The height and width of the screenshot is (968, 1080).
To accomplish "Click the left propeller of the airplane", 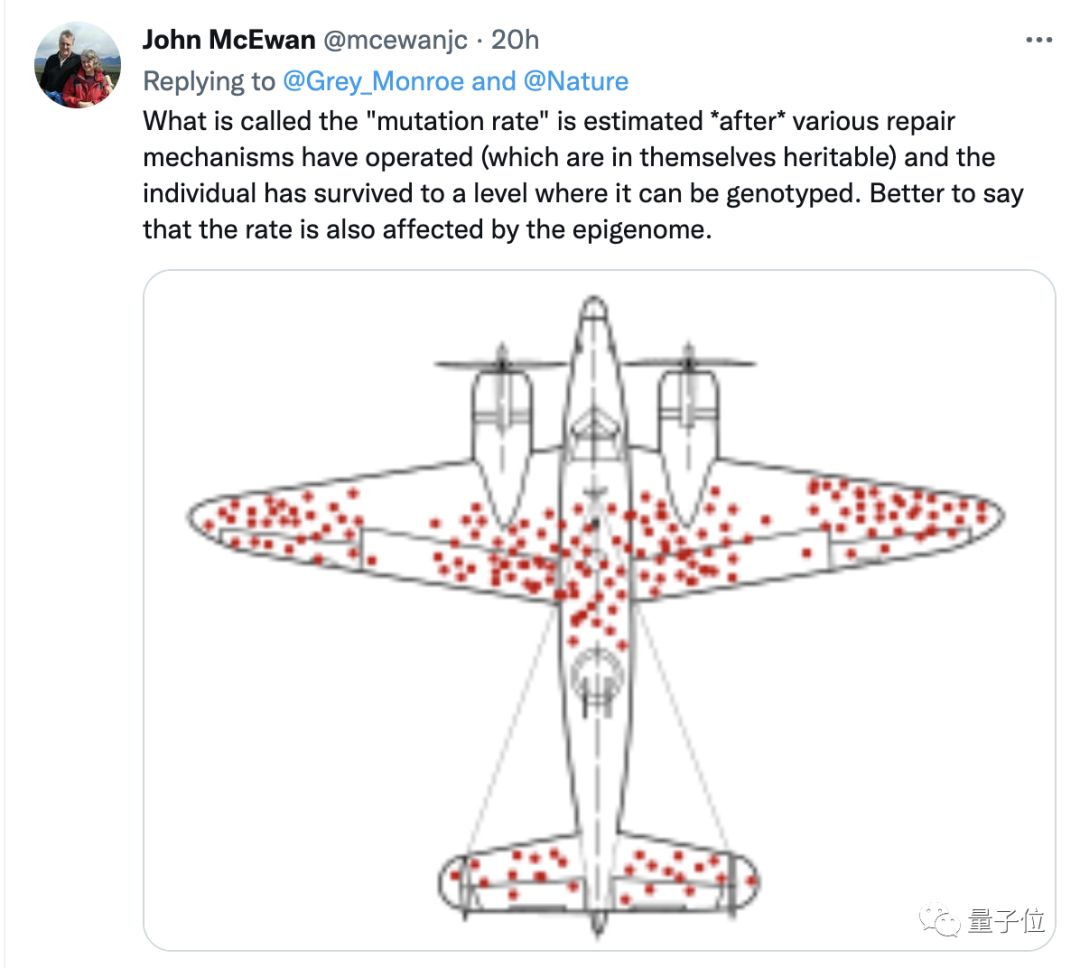I will click(502, 364).
